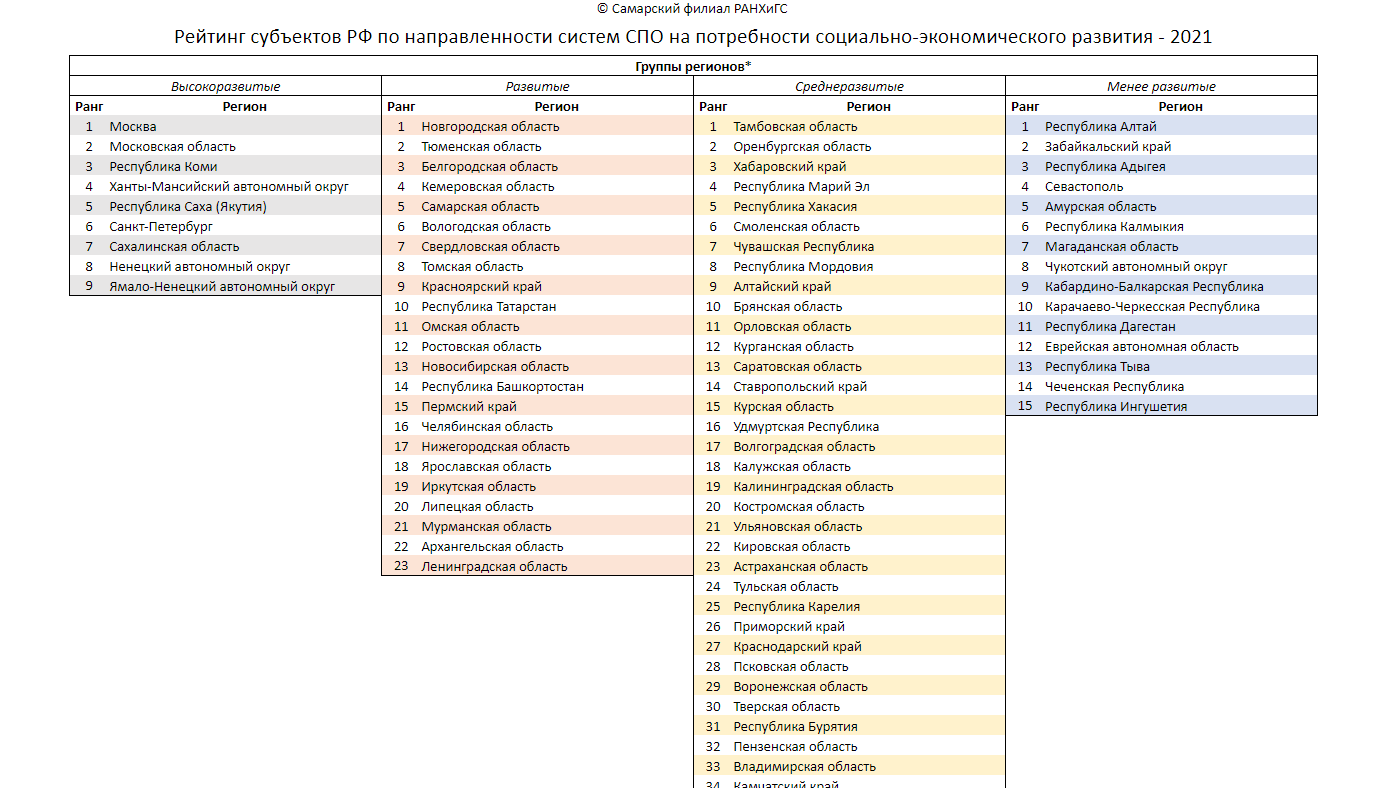Click the rating title ending with '2021'
The width and height of the screenshot is (1399, 788).
[693, 37]
